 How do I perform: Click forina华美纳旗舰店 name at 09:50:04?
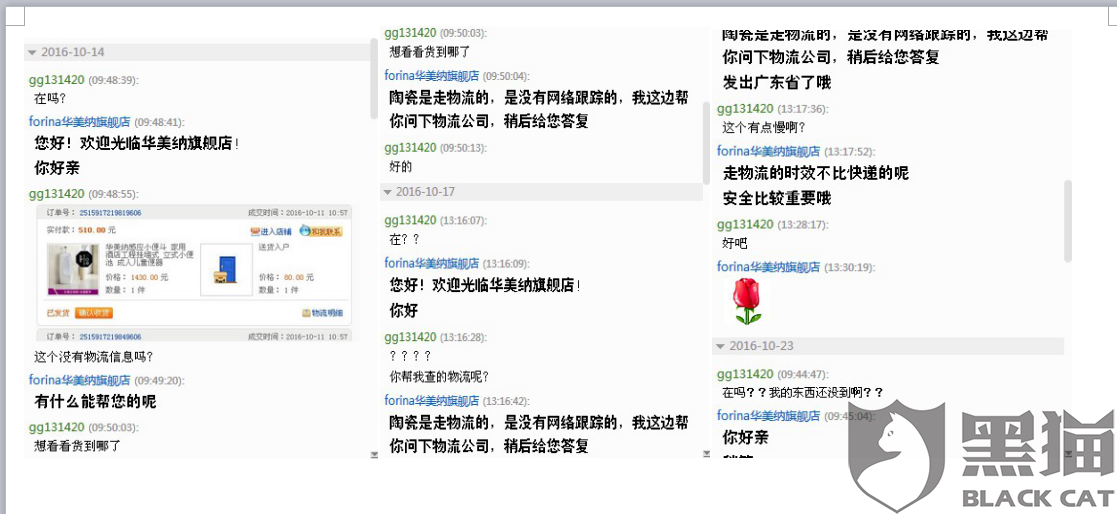432,75
